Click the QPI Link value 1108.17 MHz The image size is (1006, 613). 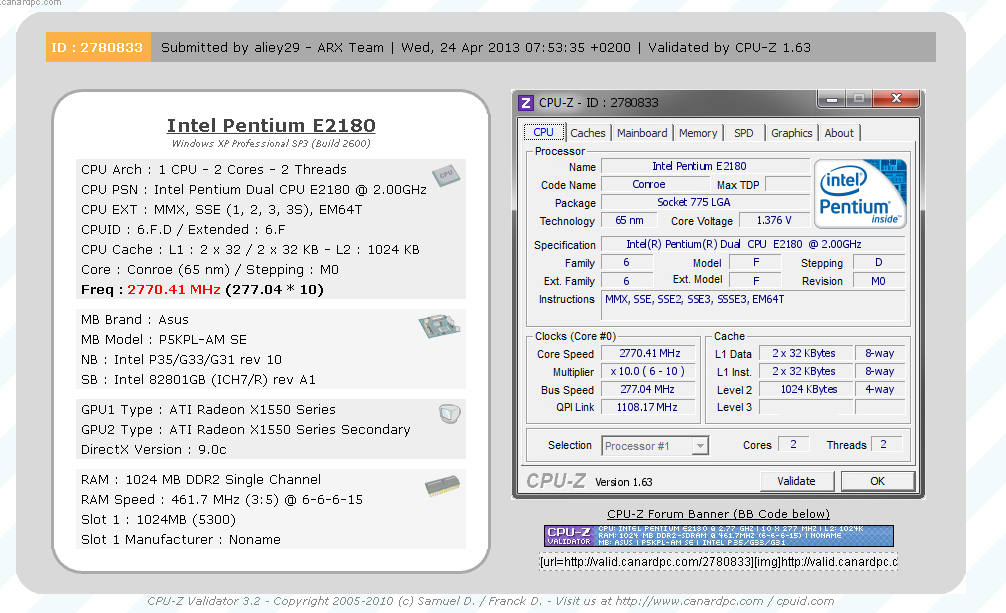pos(649,408)
